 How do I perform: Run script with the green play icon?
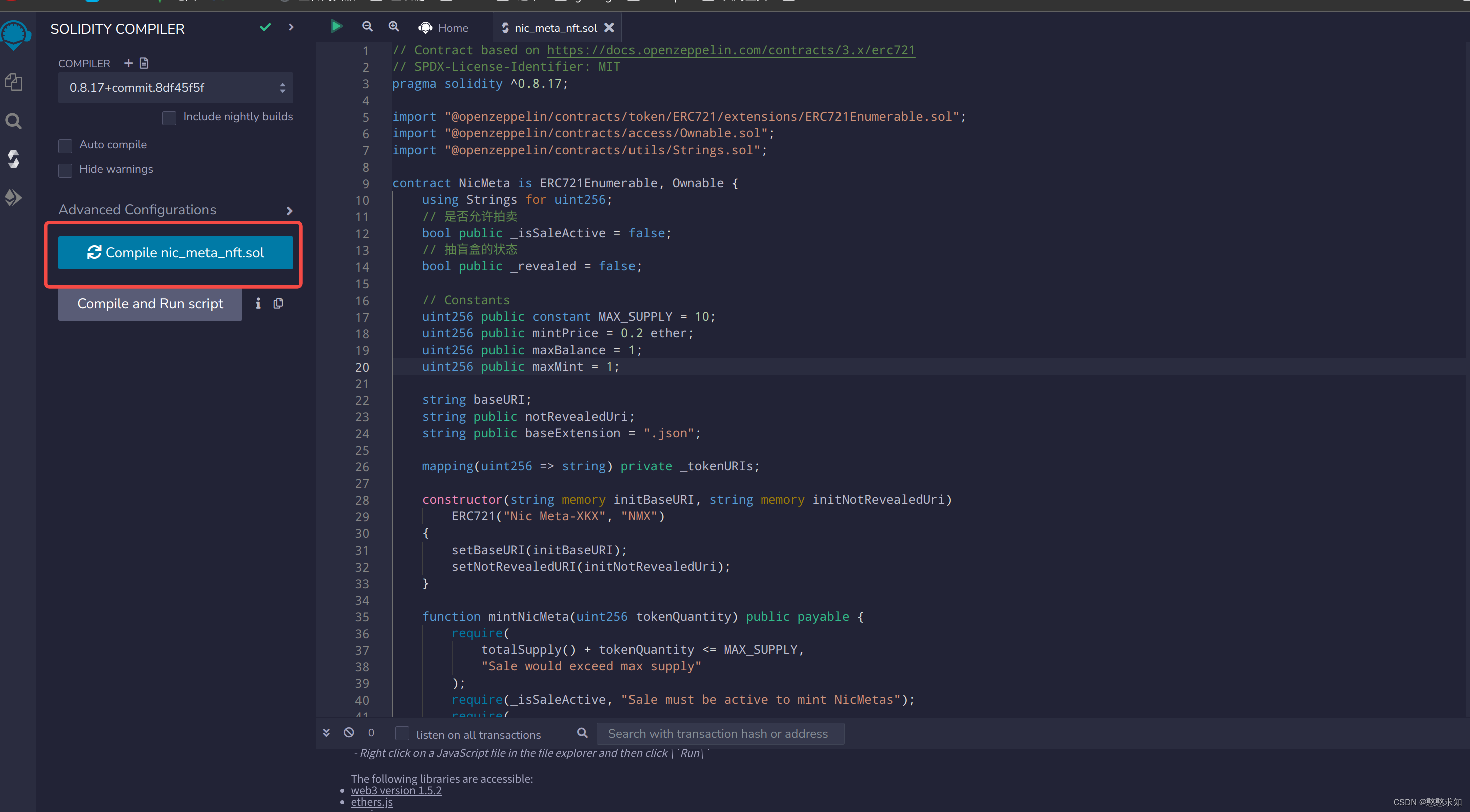[336, 26]
